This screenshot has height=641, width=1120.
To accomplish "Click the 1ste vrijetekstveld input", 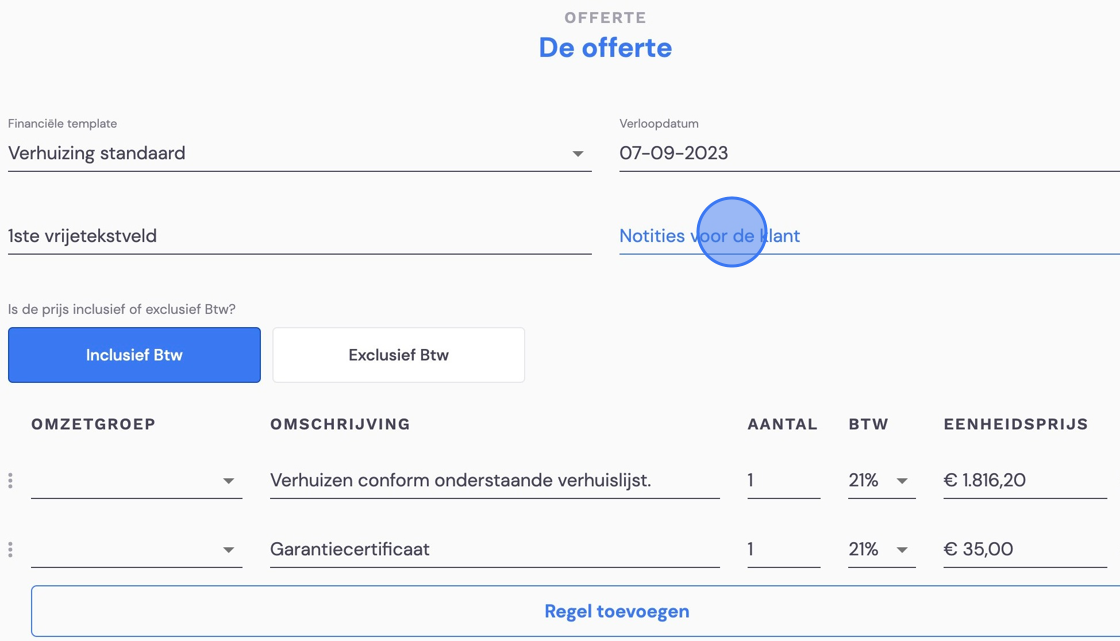I will click(299, 236).
